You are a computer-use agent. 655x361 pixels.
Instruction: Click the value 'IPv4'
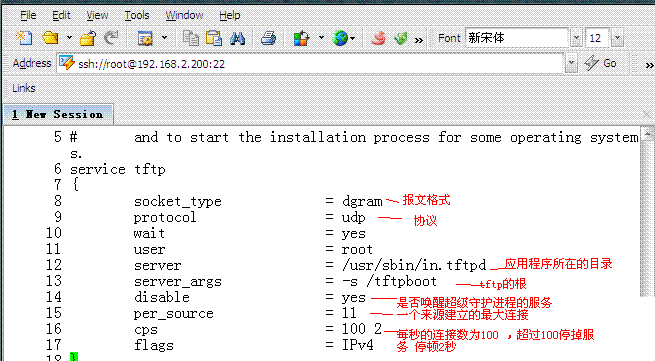358,345
